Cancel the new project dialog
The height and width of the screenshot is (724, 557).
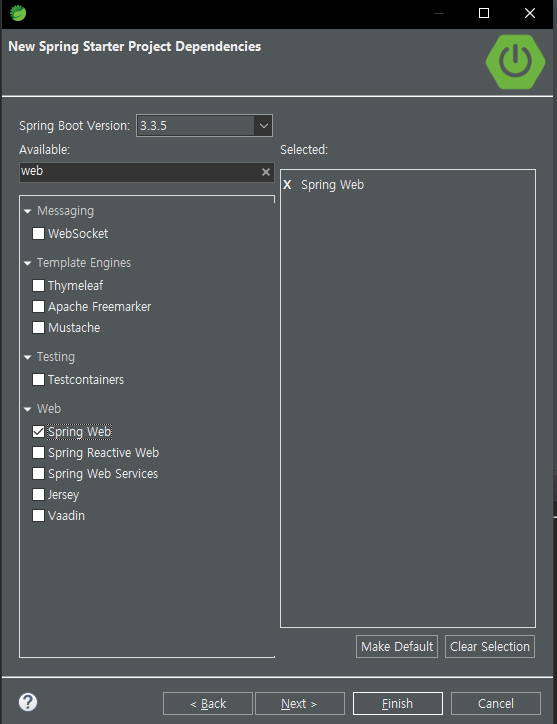496,703
